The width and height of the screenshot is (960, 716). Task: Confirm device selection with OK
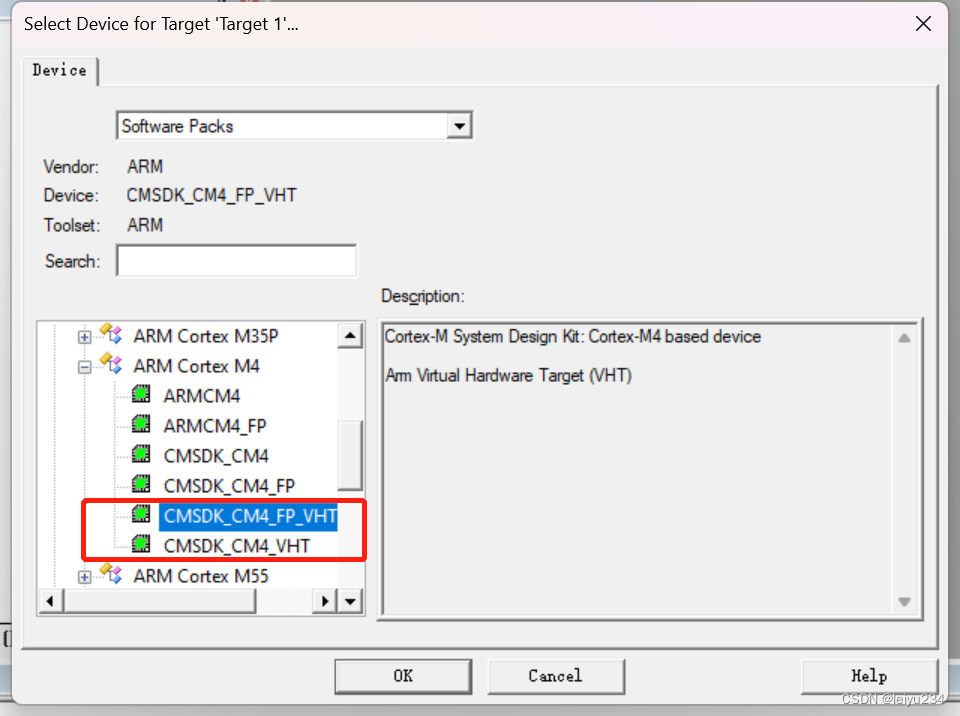(x=403, y=676)
